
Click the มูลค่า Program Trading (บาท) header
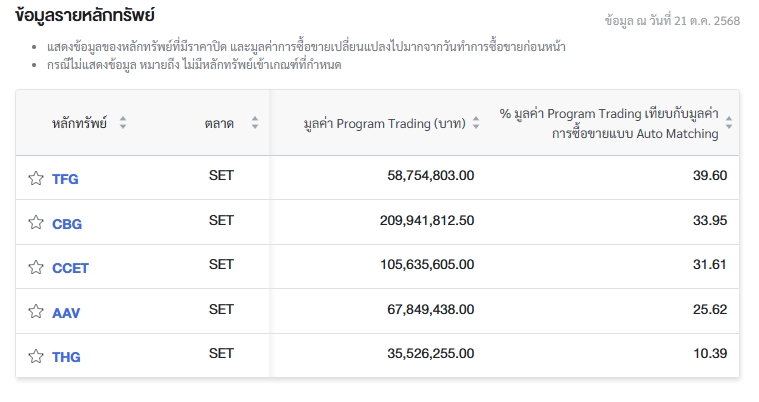point(384,124)
